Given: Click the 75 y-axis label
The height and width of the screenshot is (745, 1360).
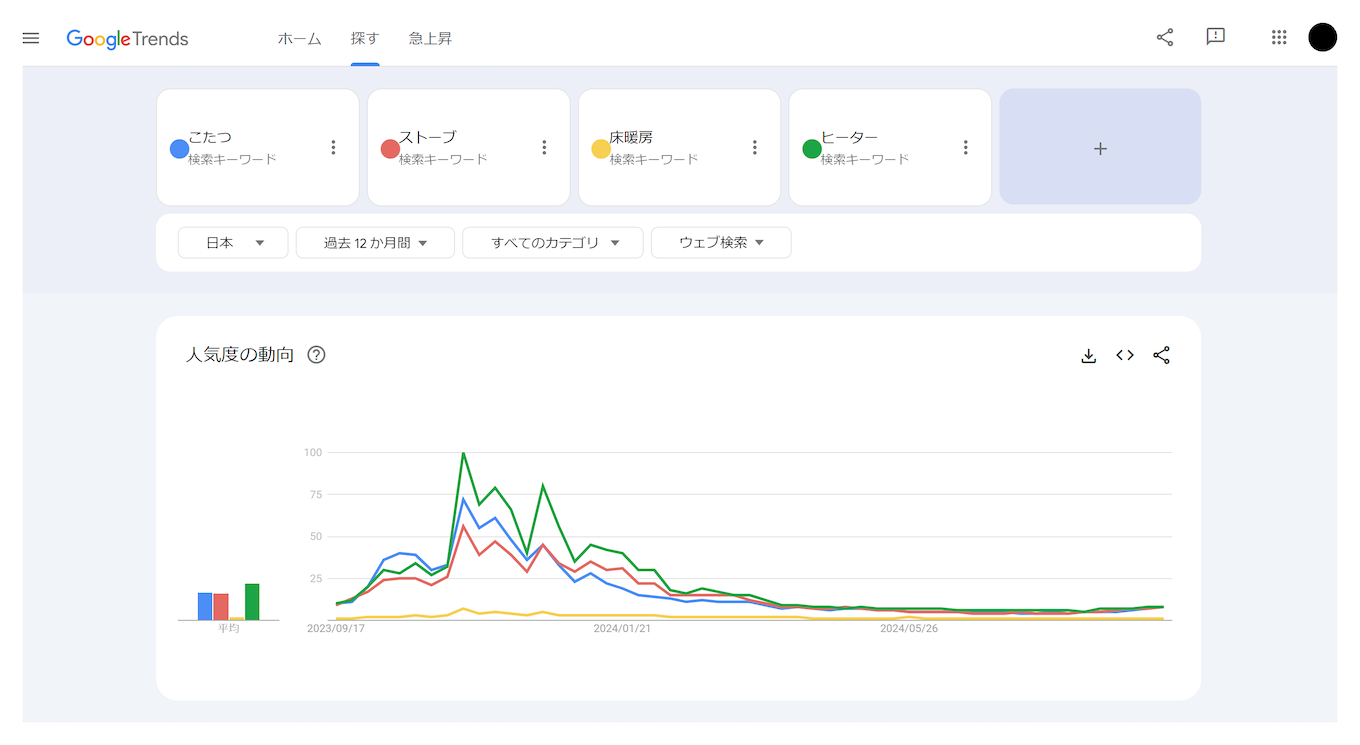Looking at the screenshot, I should pos(315,494).
